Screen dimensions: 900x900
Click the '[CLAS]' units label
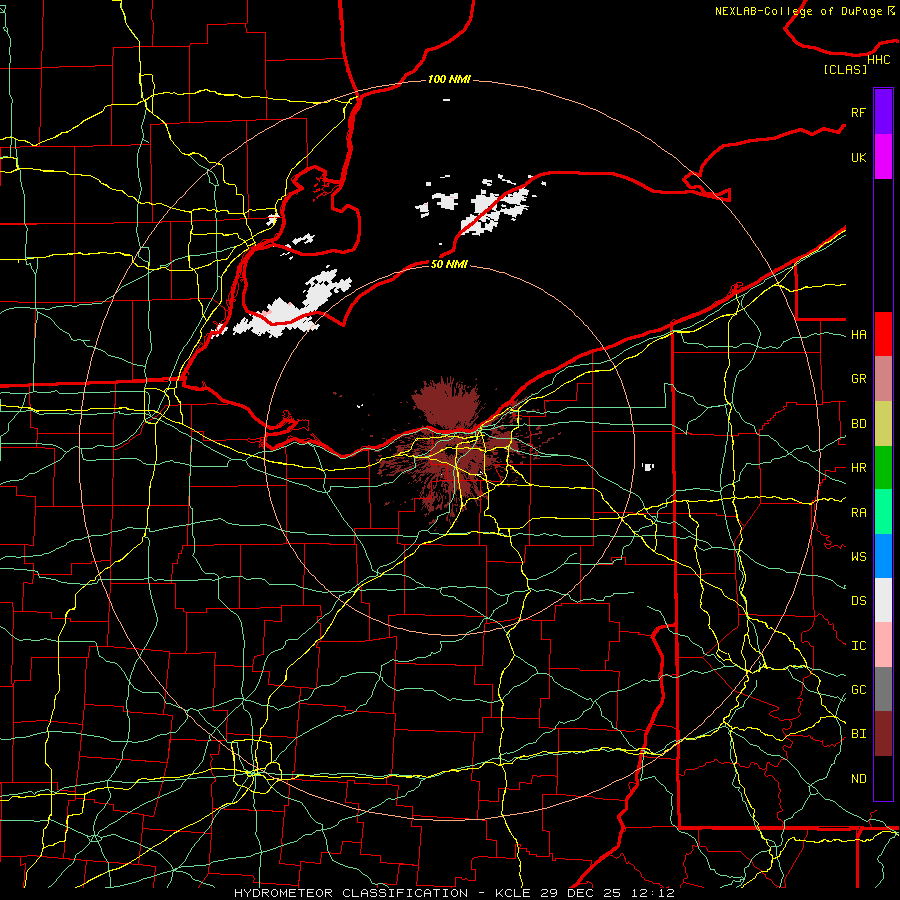845,69
